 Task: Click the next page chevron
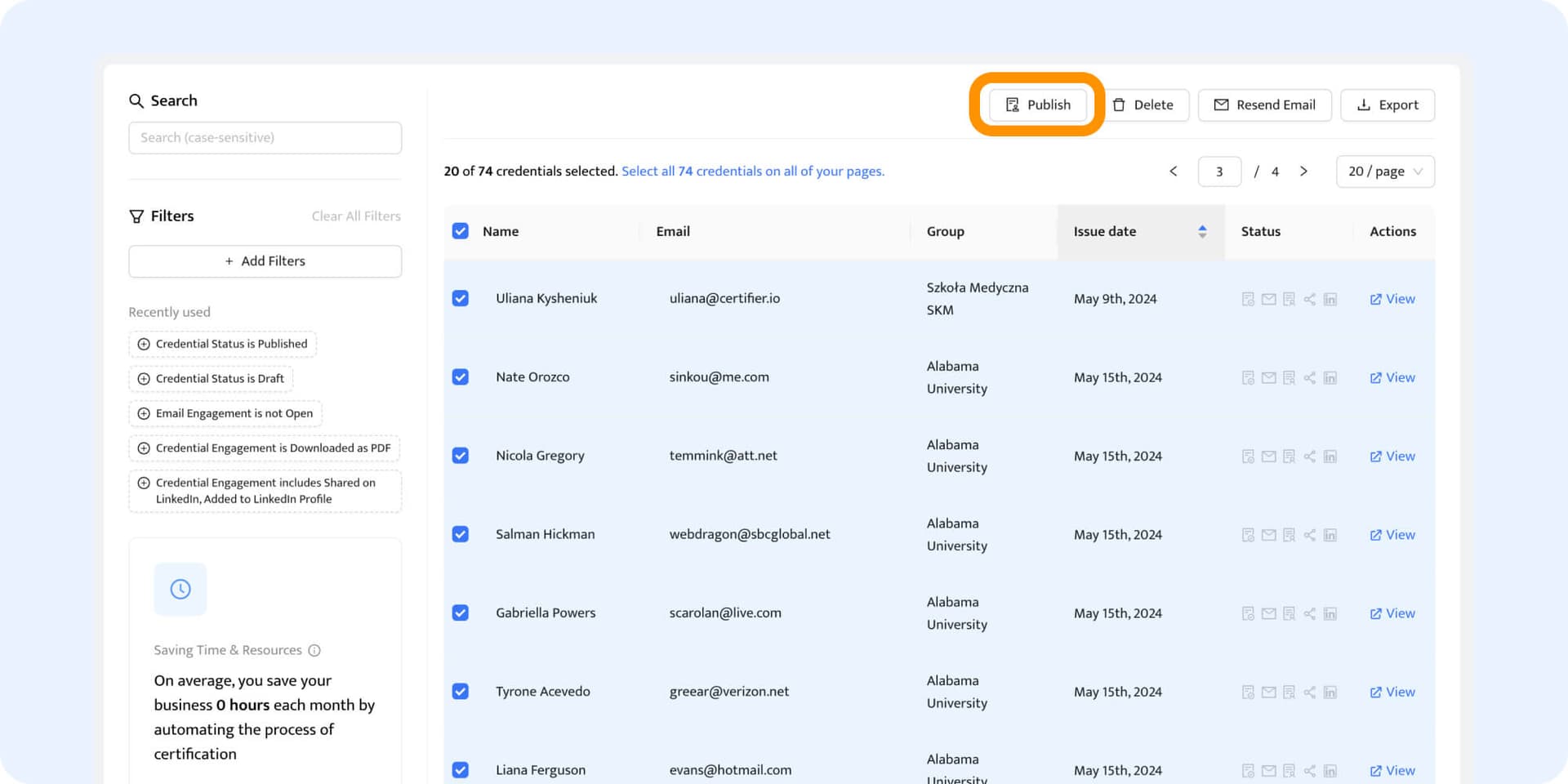pos(1304,171)
